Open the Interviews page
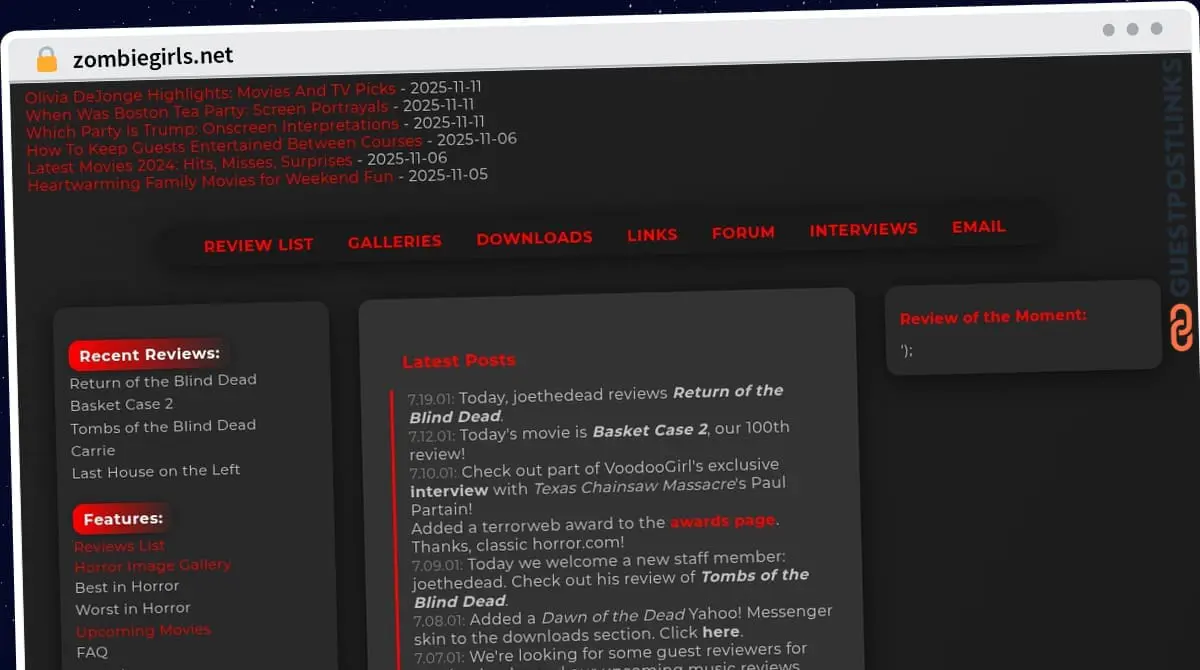 tap(863, 229)
